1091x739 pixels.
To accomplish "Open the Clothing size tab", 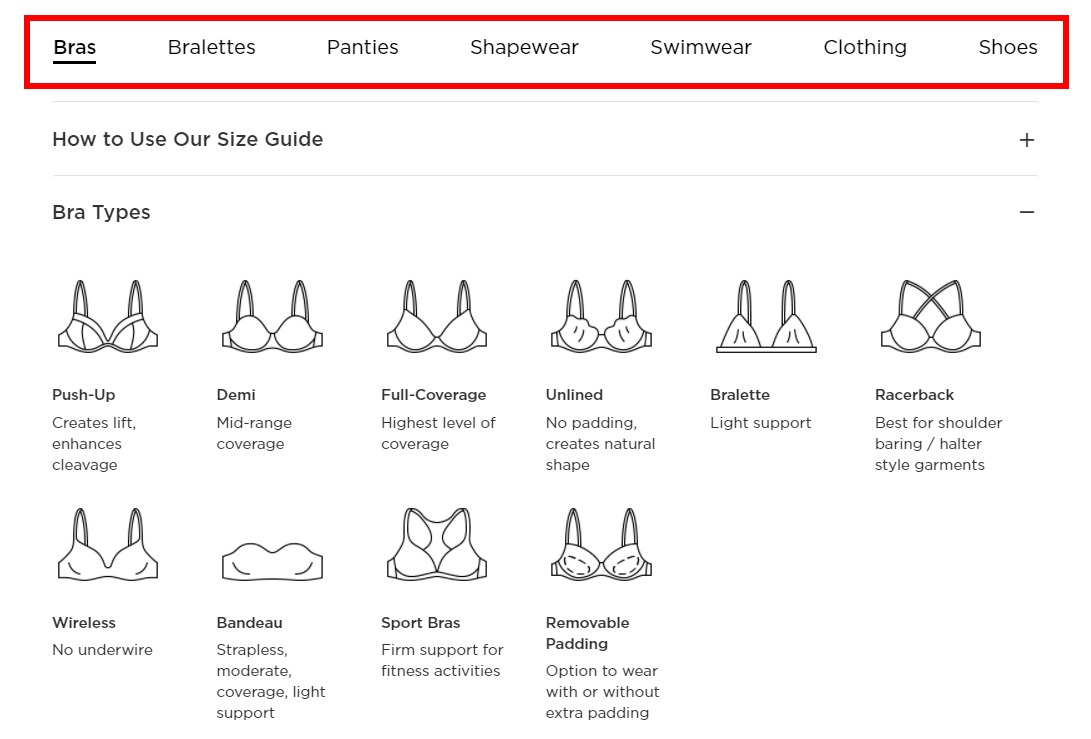I will pyautogui.click(x=865, y=47).
